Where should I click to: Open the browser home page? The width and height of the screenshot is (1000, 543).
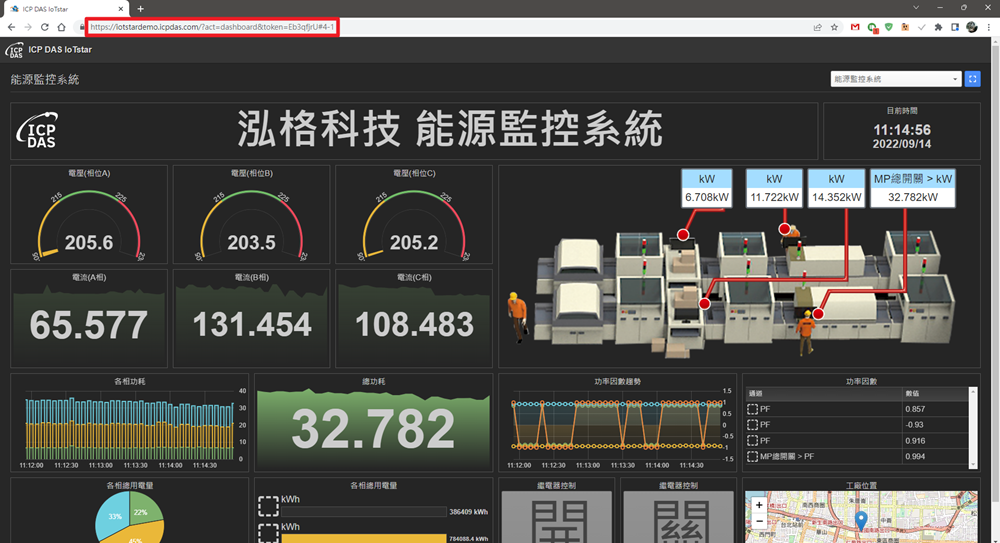(x=61, y=27)
